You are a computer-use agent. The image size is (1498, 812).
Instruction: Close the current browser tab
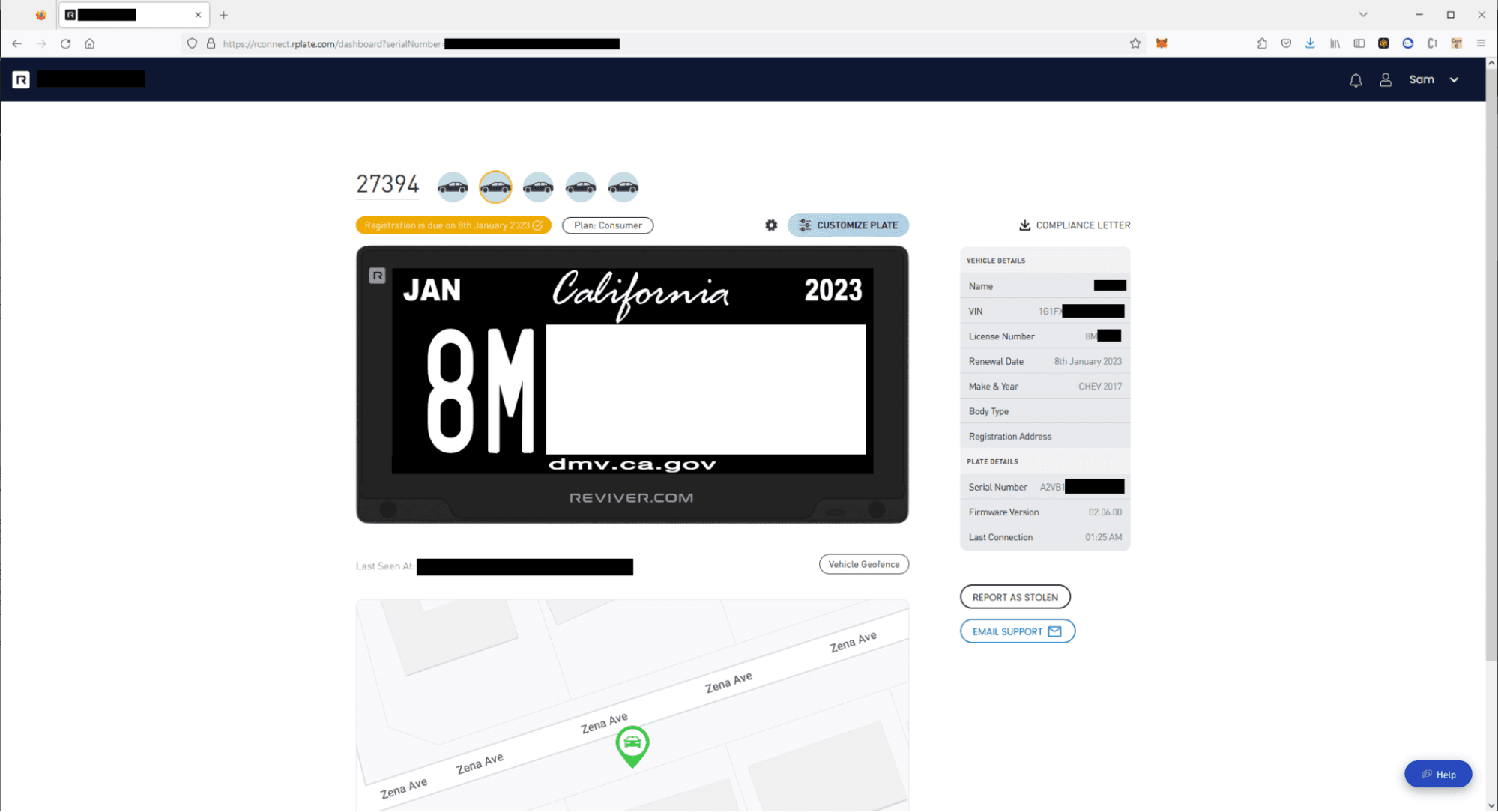[198, 15]
